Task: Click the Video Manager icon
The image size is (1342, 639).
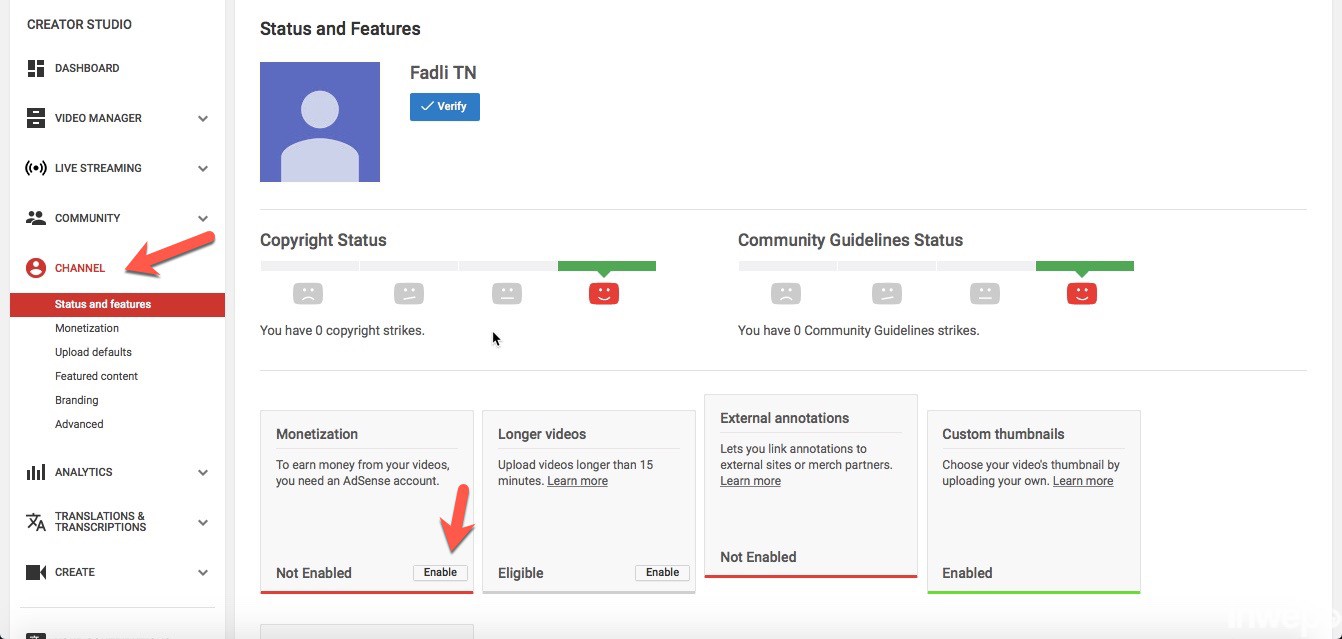Action: (36, 118)
